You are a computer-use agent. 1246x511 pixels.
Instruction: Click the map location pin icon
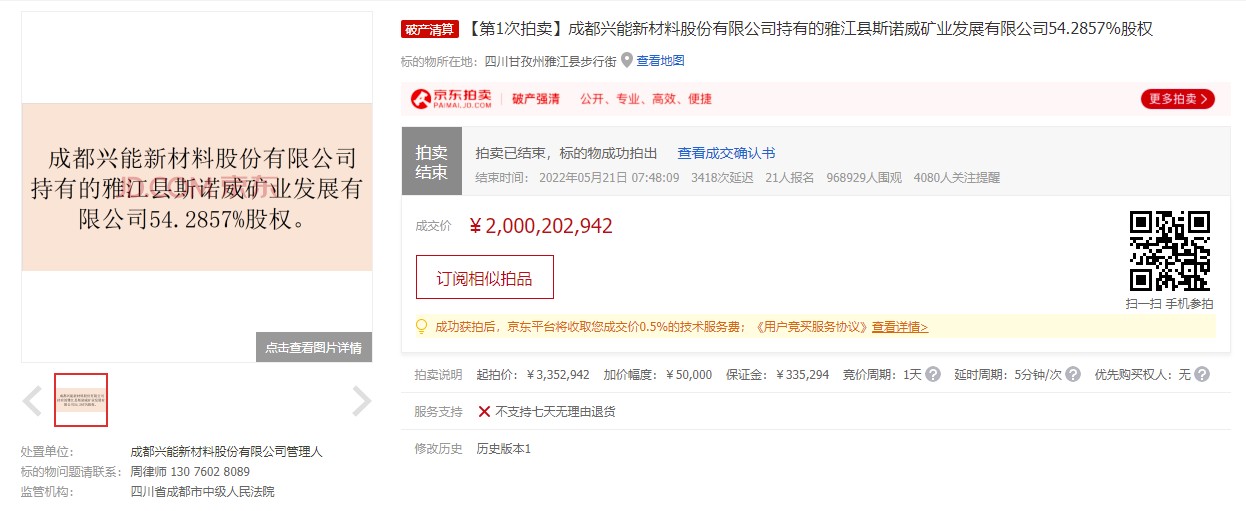pos(627,60)
